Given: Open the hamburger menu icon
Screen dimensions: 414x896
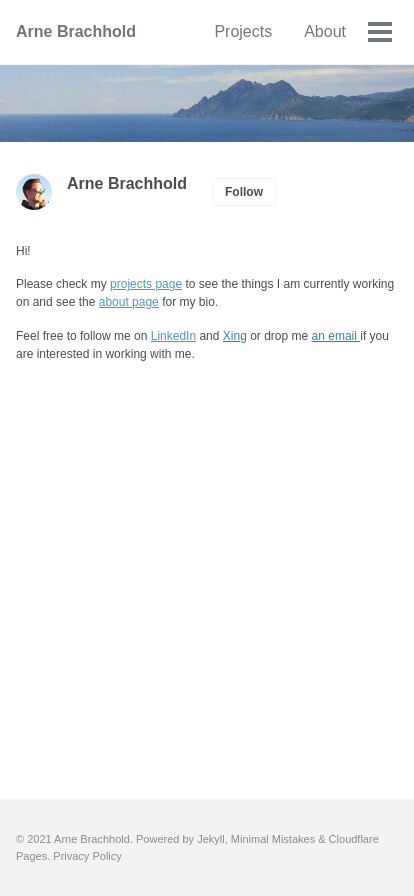Looking at the screenshot, I should coord(380,32).
